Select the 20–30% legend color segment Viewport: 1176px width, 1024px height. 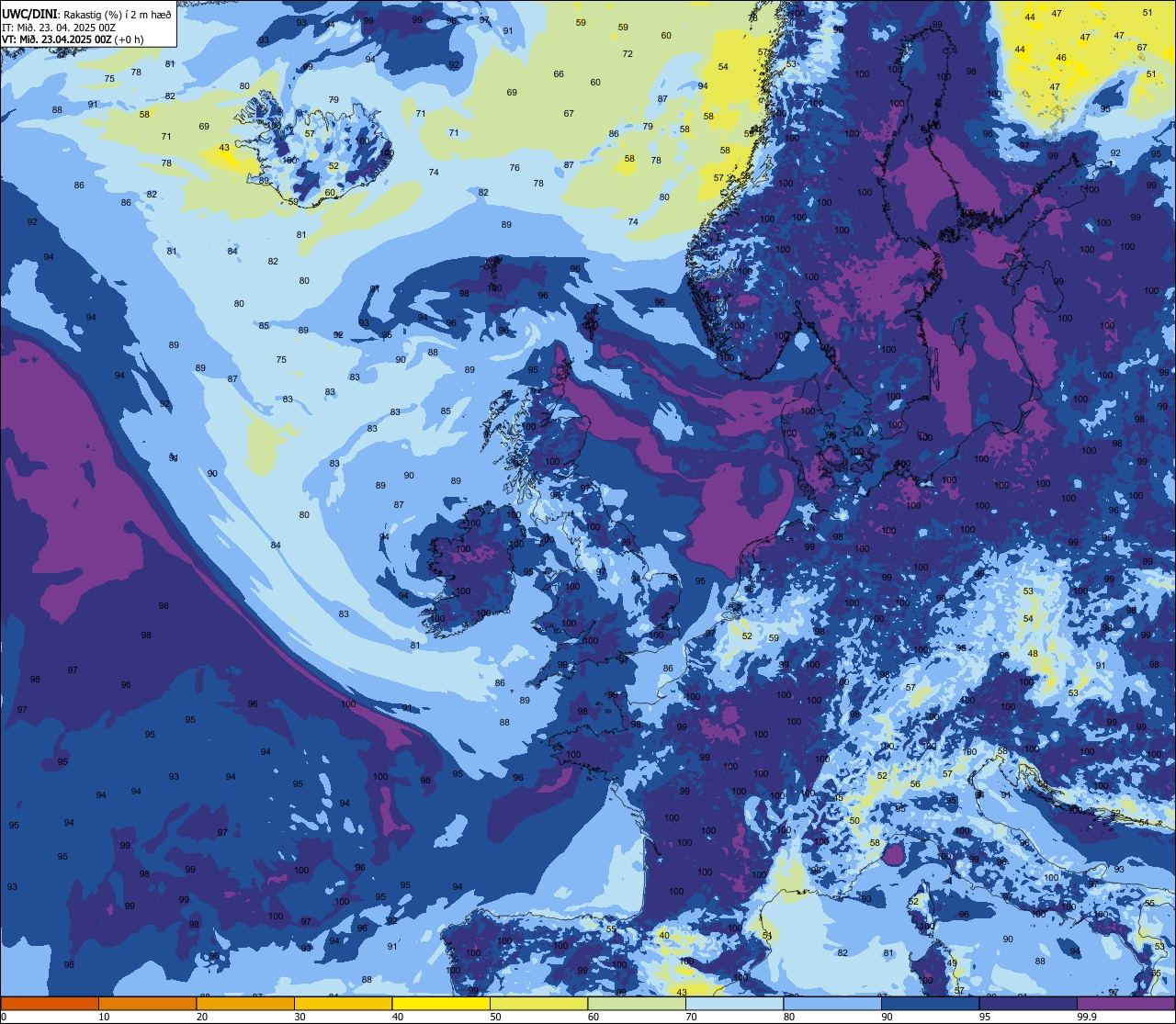(245, 1003)
